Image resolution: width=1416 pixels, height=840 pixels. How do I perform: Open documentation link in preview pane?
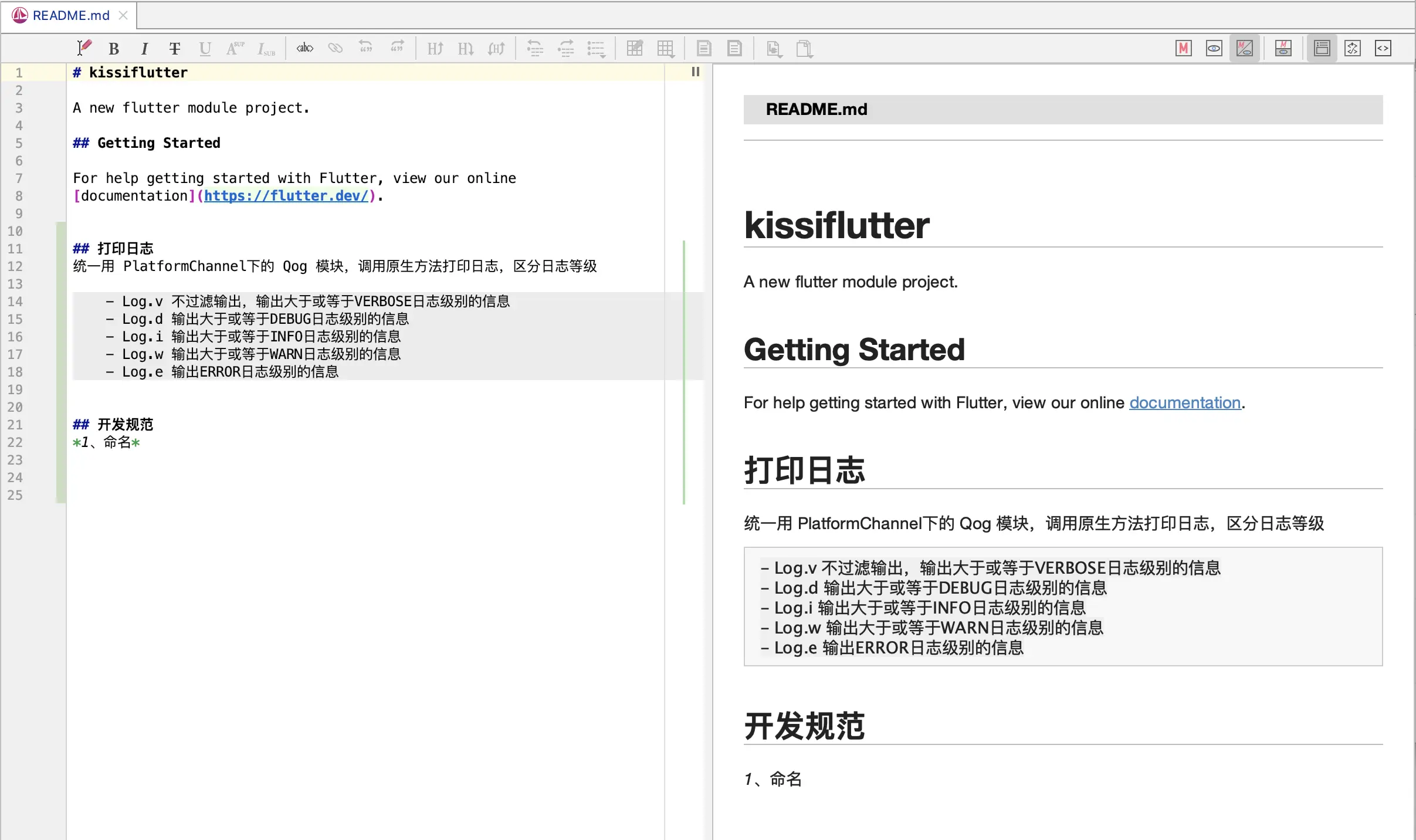(x=1184, y=402)
